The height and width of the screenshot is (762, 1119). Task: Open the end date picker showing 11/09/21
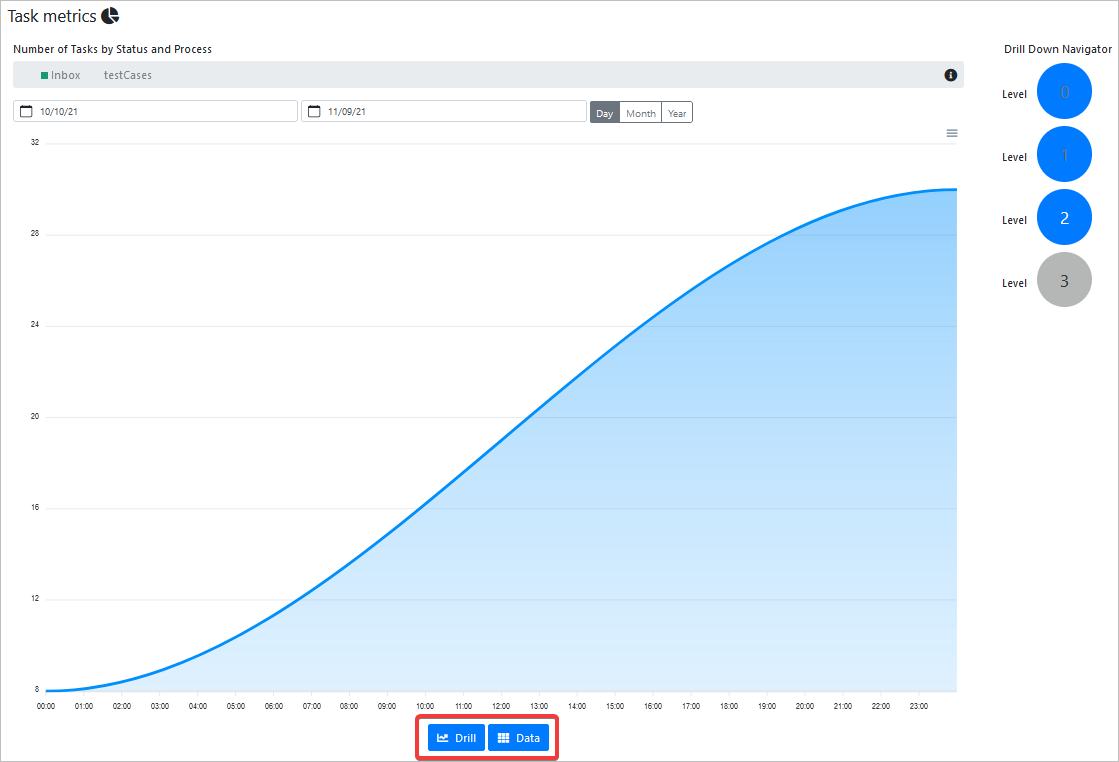pos(450,112)
